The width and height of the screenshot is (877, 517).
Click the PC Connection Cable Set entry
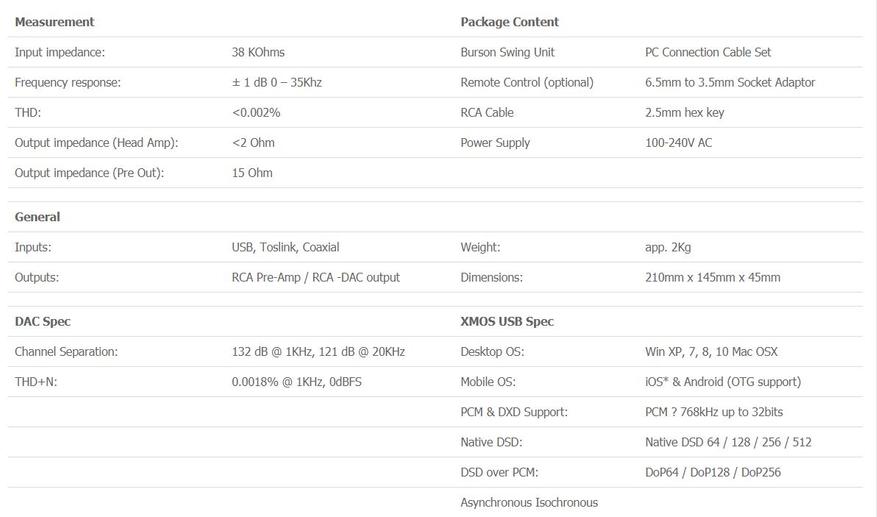[x=708, y=52]
